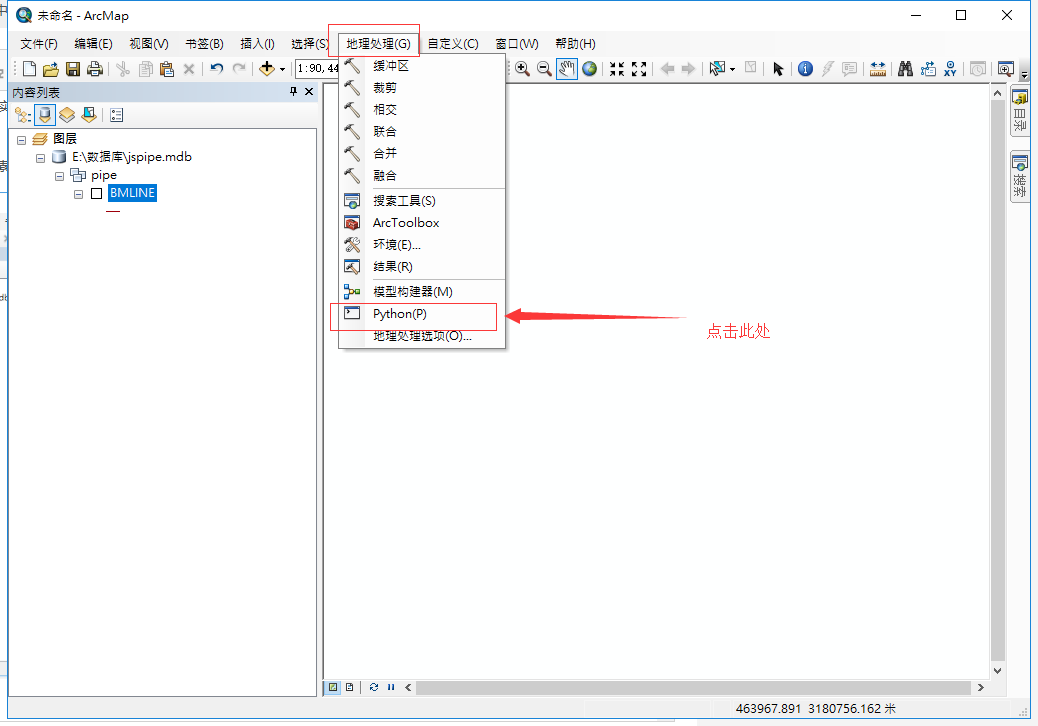
Task: Open the Find binoculars tool
Action: tap(905, 68)
